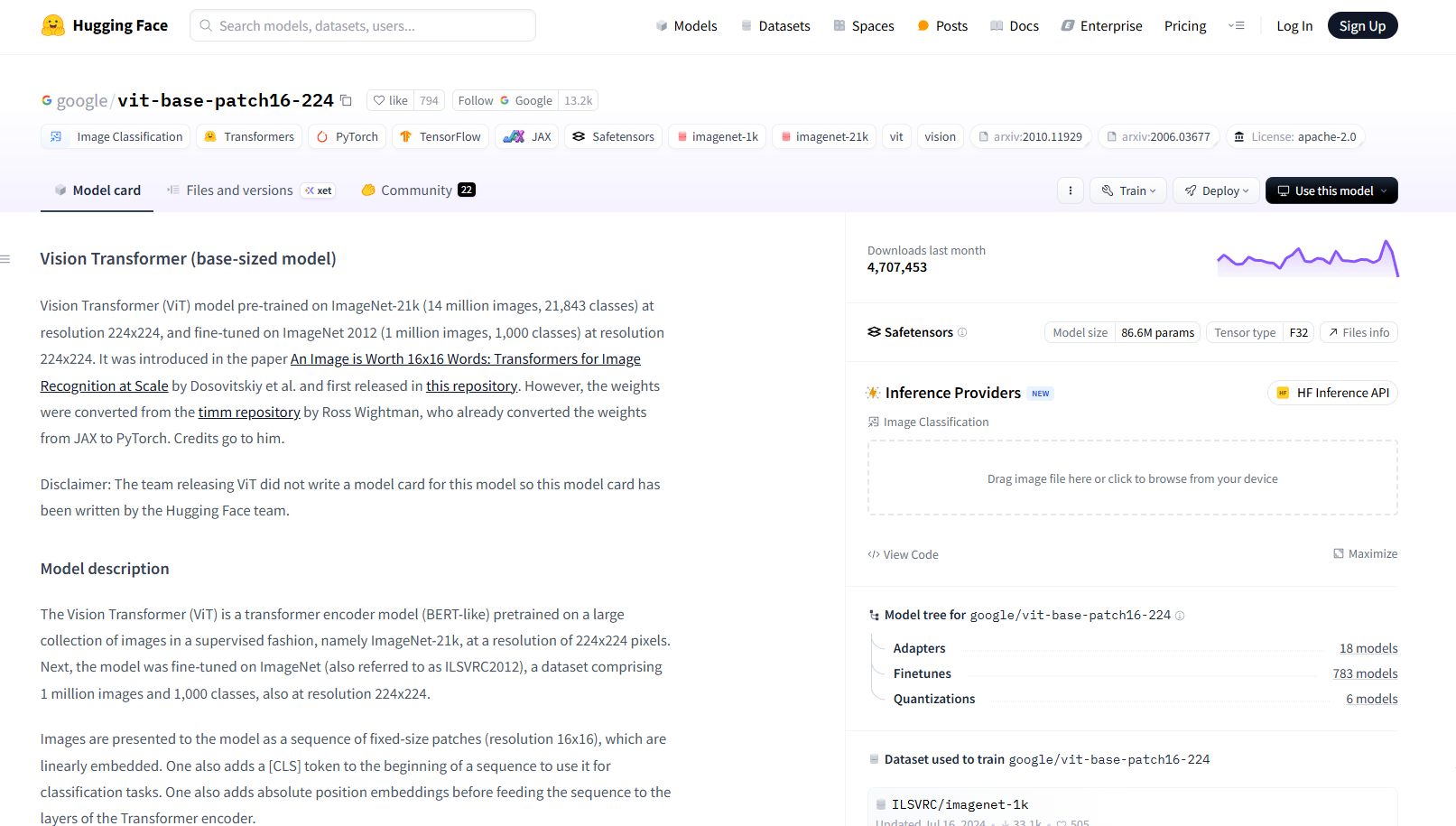Select the JAX tag
Viewport: 1456px width, 826px height.
coord(527,136)
